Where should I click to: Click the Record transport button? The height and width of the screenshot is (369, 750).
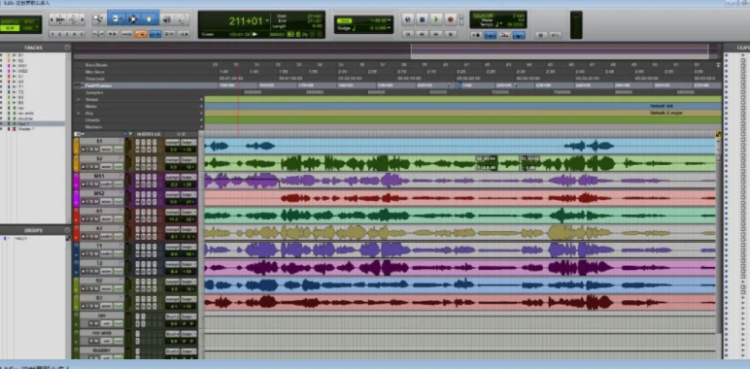click(450, 19)
